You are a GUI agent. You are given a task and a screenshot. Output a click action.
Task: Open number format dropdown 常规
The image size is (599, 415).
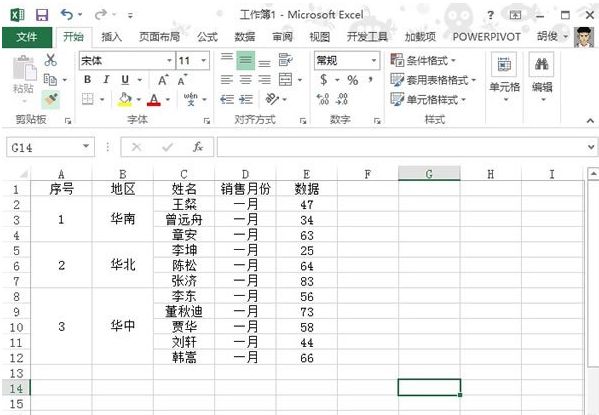tap(374, 60)
